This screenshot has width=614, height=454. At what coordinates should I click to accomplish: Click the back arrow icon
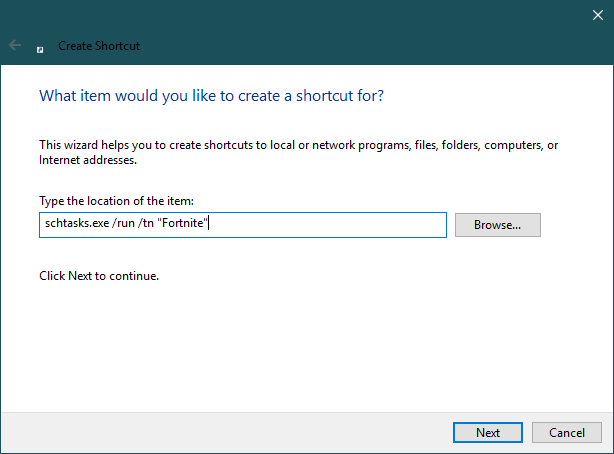15,45
